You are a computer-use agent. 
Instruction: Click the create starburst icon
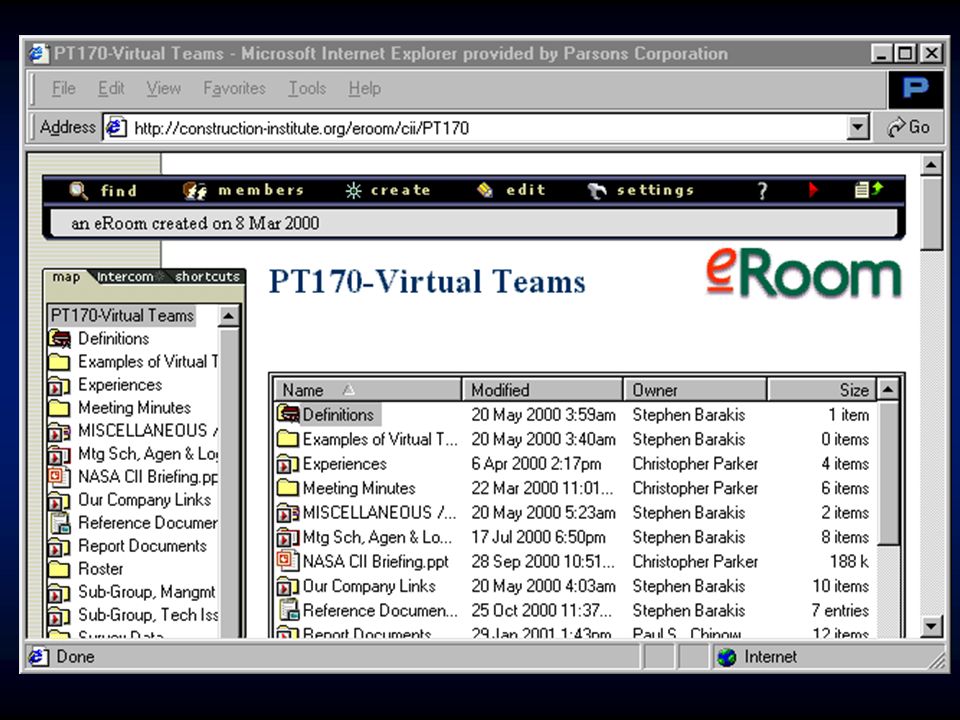pyautogui.click(x=353, y=190)
